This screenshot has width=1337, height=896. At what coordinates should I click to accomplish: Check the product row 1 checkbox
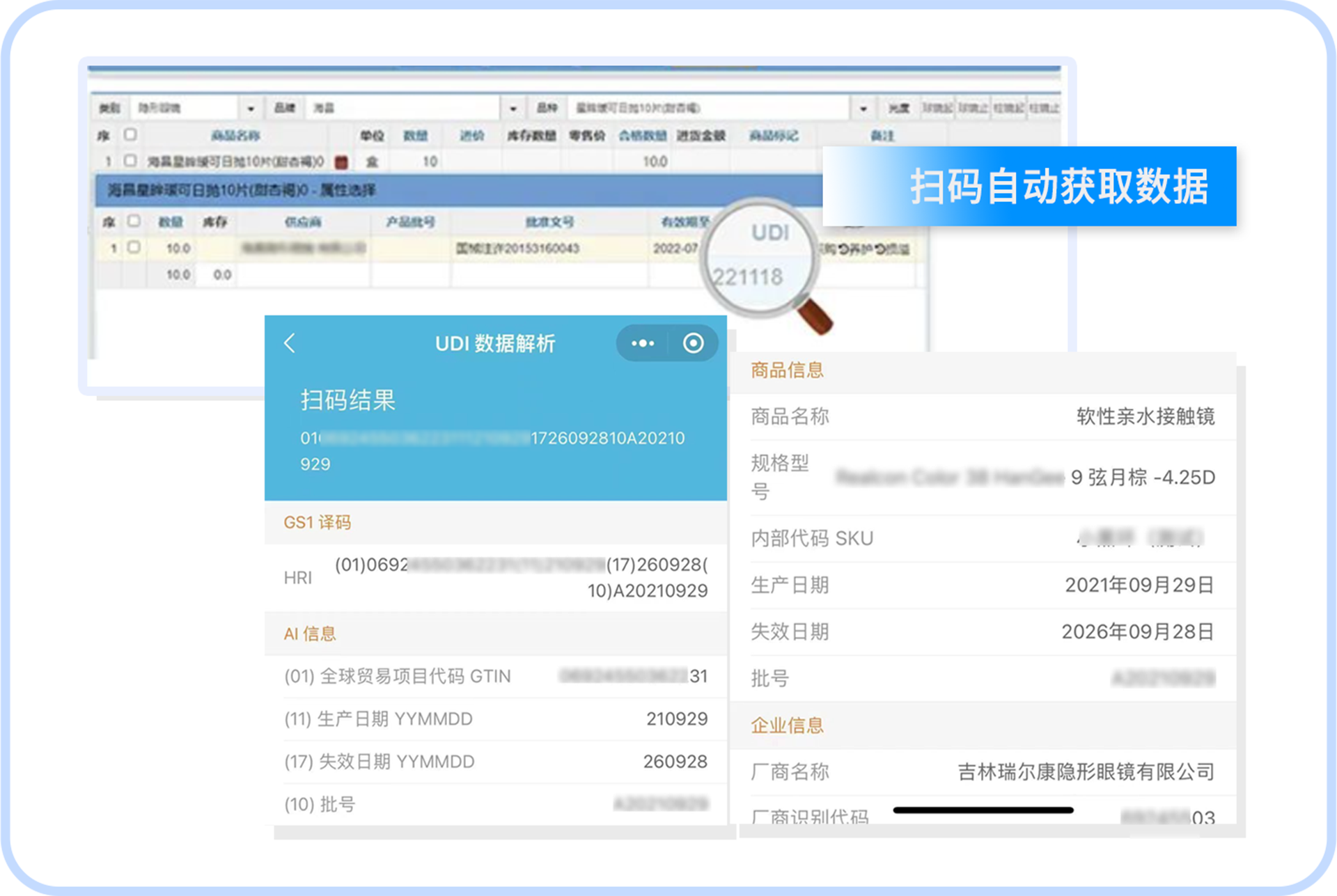point(130,161)
